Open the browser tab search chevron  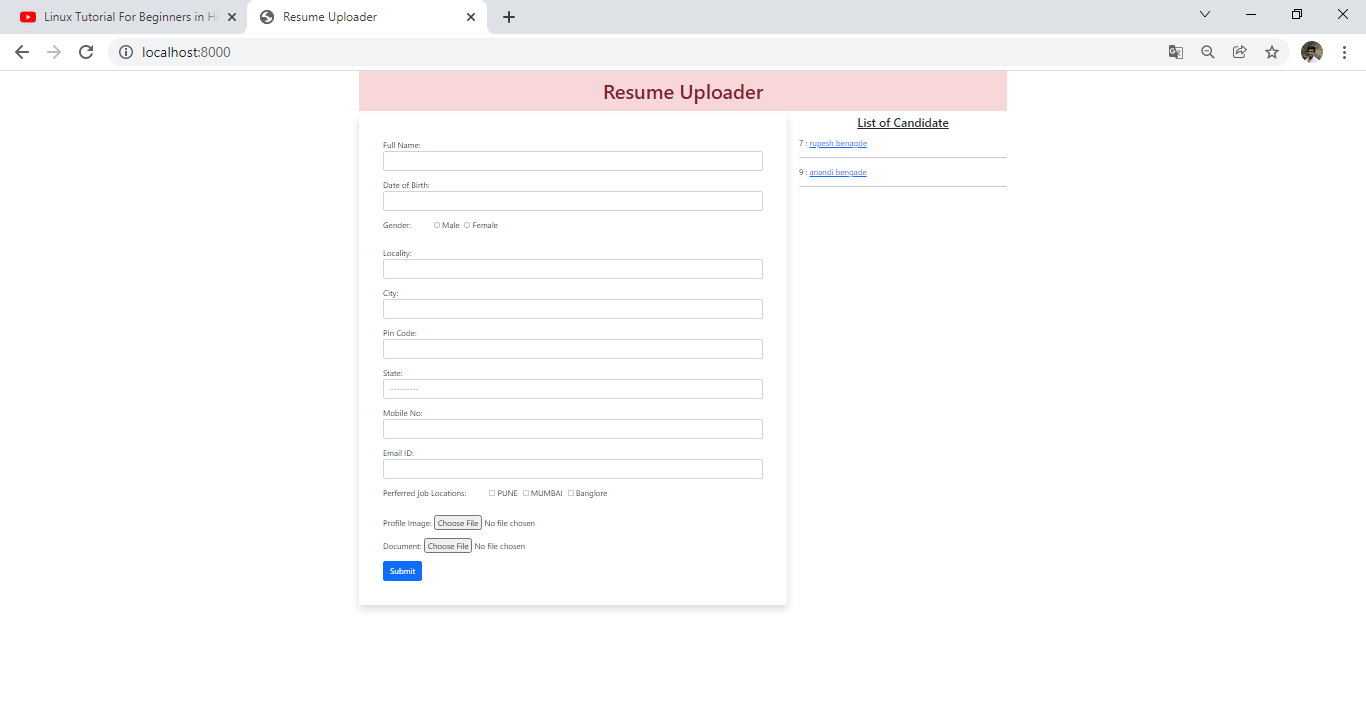tap(1204, 14)
